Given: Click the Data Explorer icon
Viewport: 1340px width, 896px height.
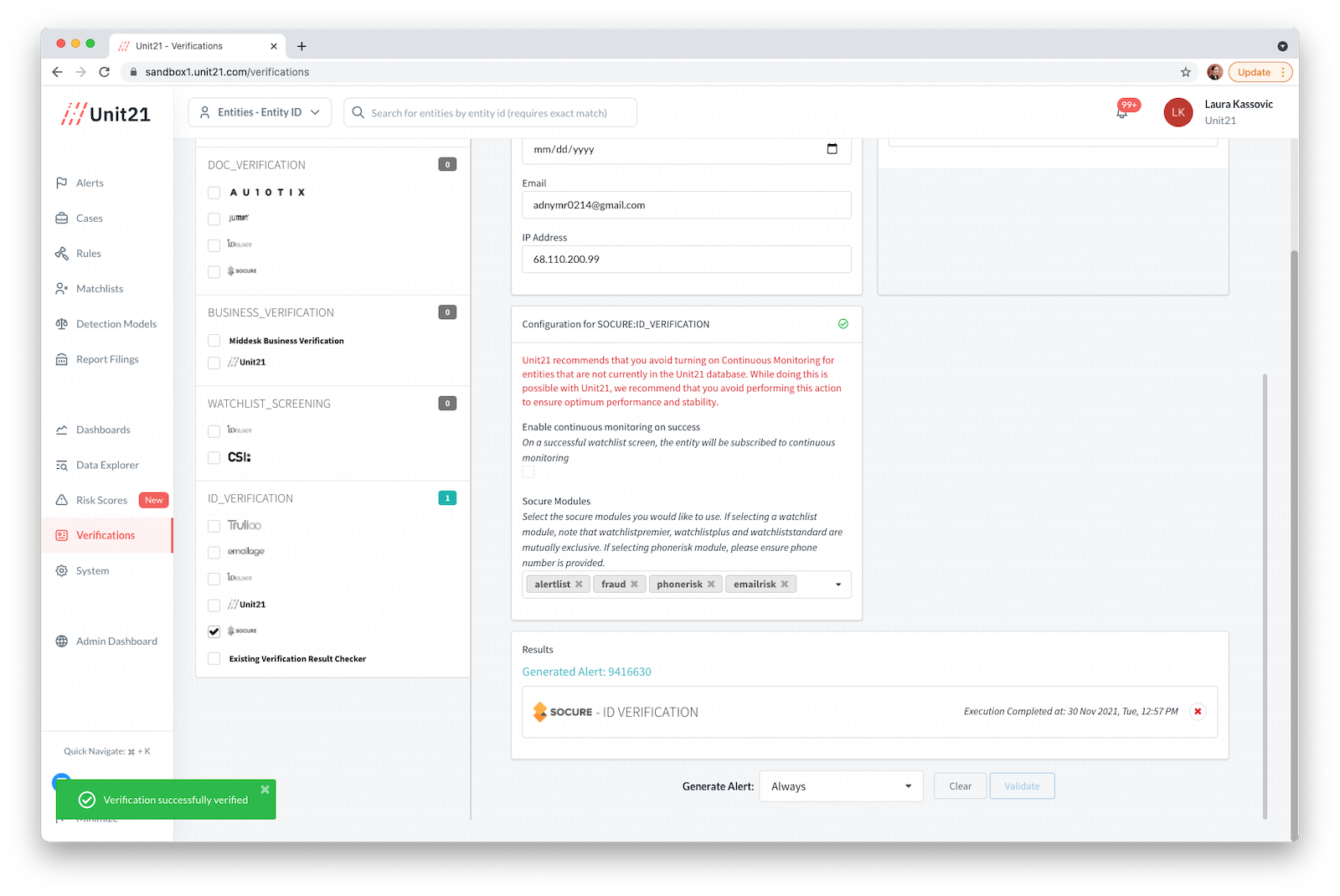Looking at the screenshot, I should pos(61,465).
